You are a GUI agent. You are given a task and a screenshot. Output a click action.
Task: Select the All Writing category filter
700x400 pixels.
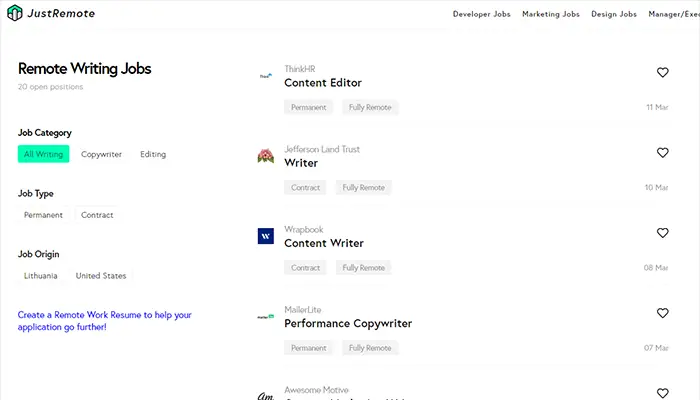43,154
